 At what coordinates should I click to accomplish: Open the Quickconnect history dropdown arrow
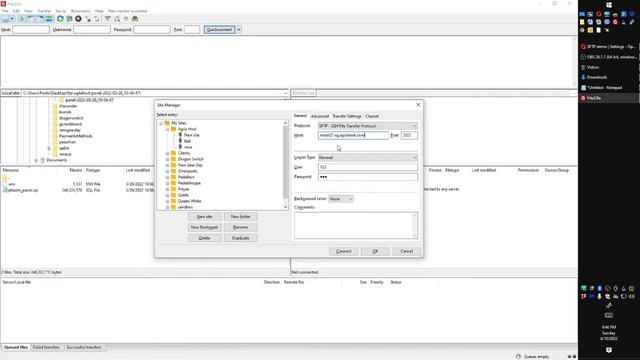tap(239, 29)
